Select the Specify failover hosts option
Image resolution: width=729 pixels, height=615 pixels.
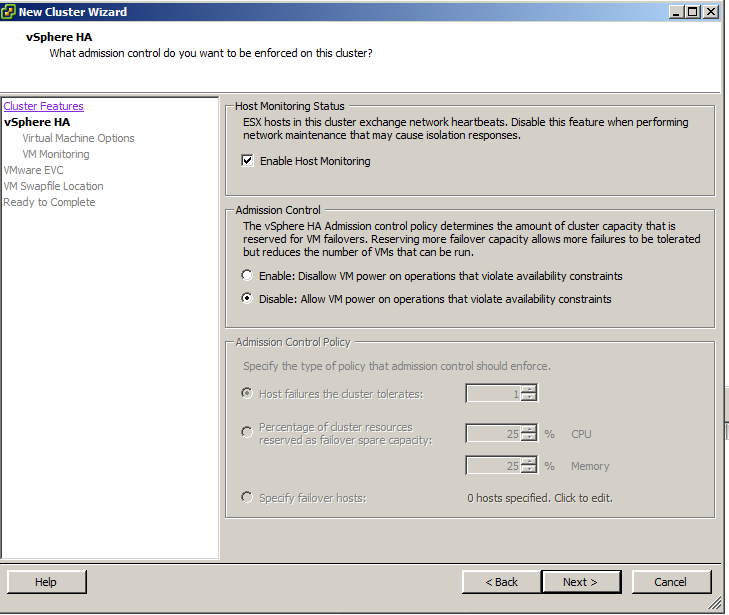[x=247, y=498]
